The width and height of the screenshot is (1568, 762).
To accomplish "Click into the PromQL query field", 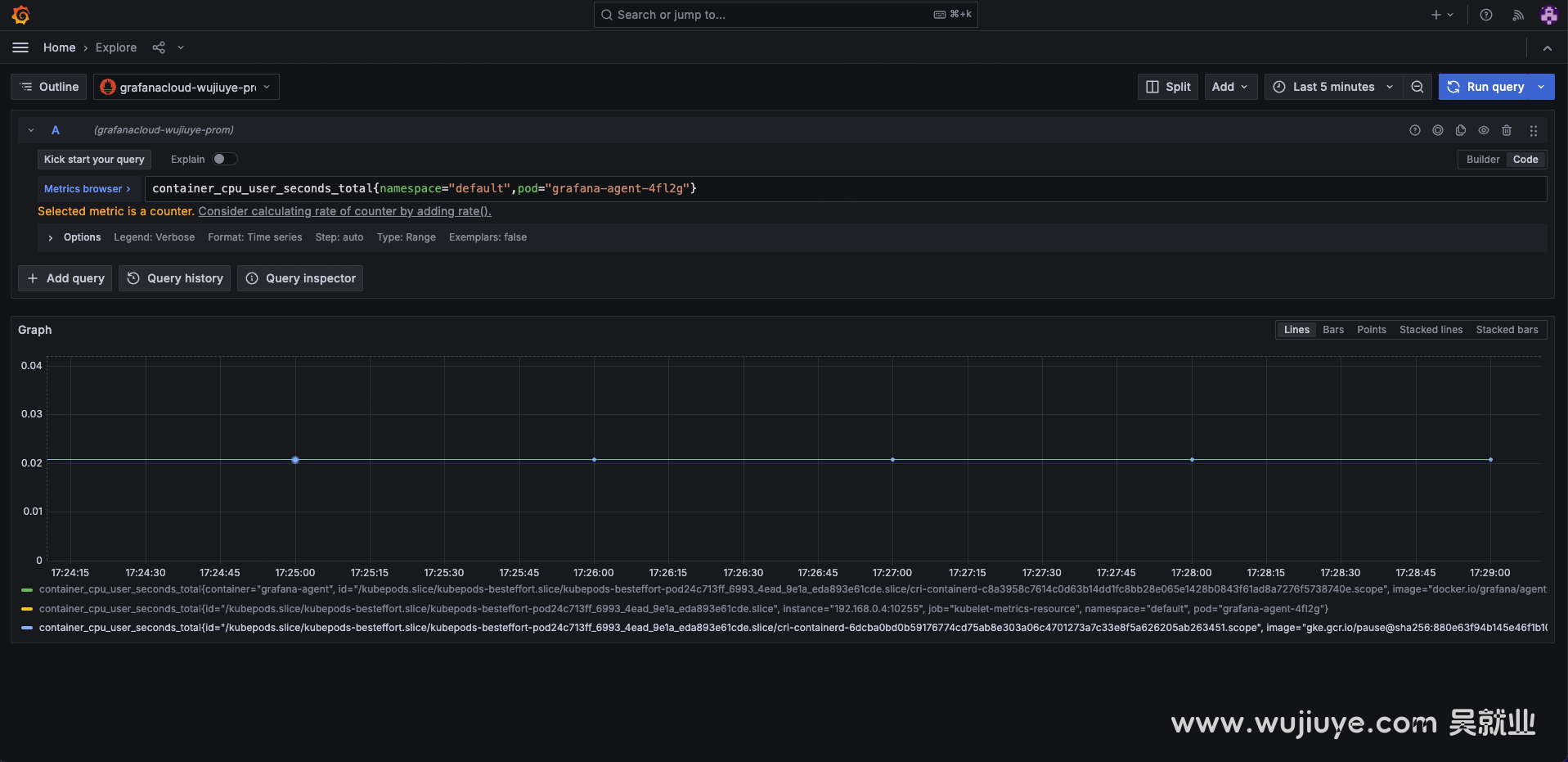I will (x=845, y=189).
